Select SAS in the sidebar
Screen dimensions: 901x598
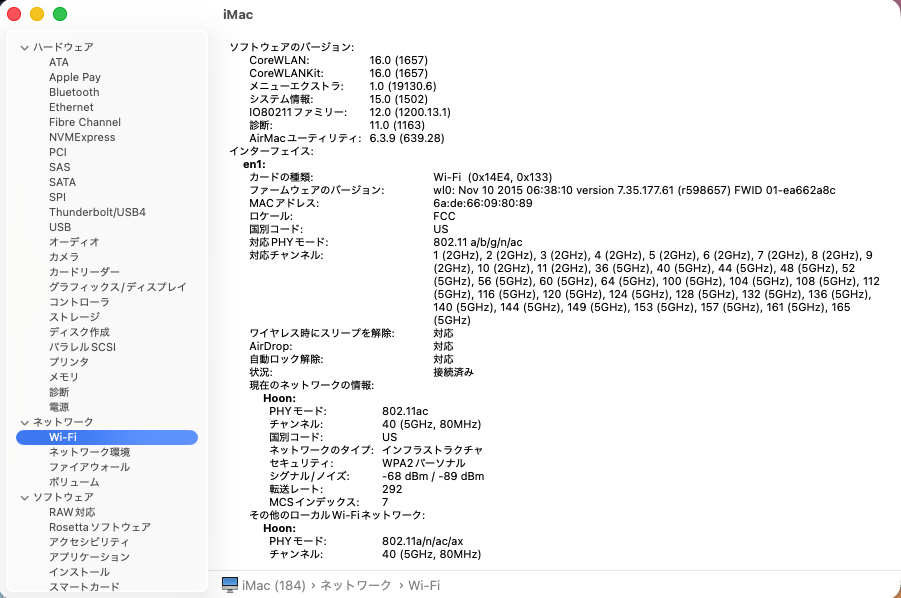click(x=60, y=167)
